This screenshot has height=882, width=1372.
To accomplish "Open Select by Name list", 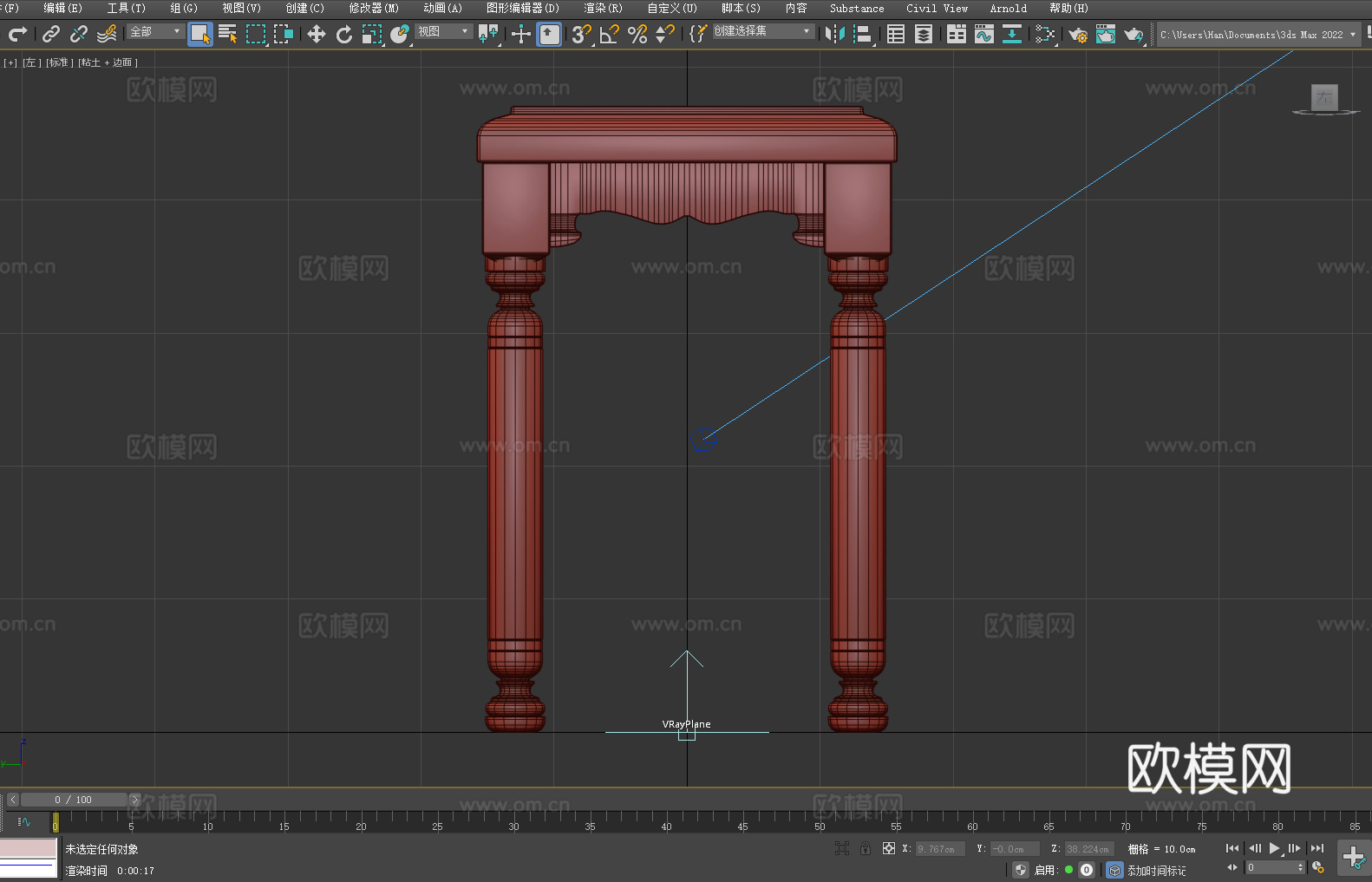I will point(228,34).
